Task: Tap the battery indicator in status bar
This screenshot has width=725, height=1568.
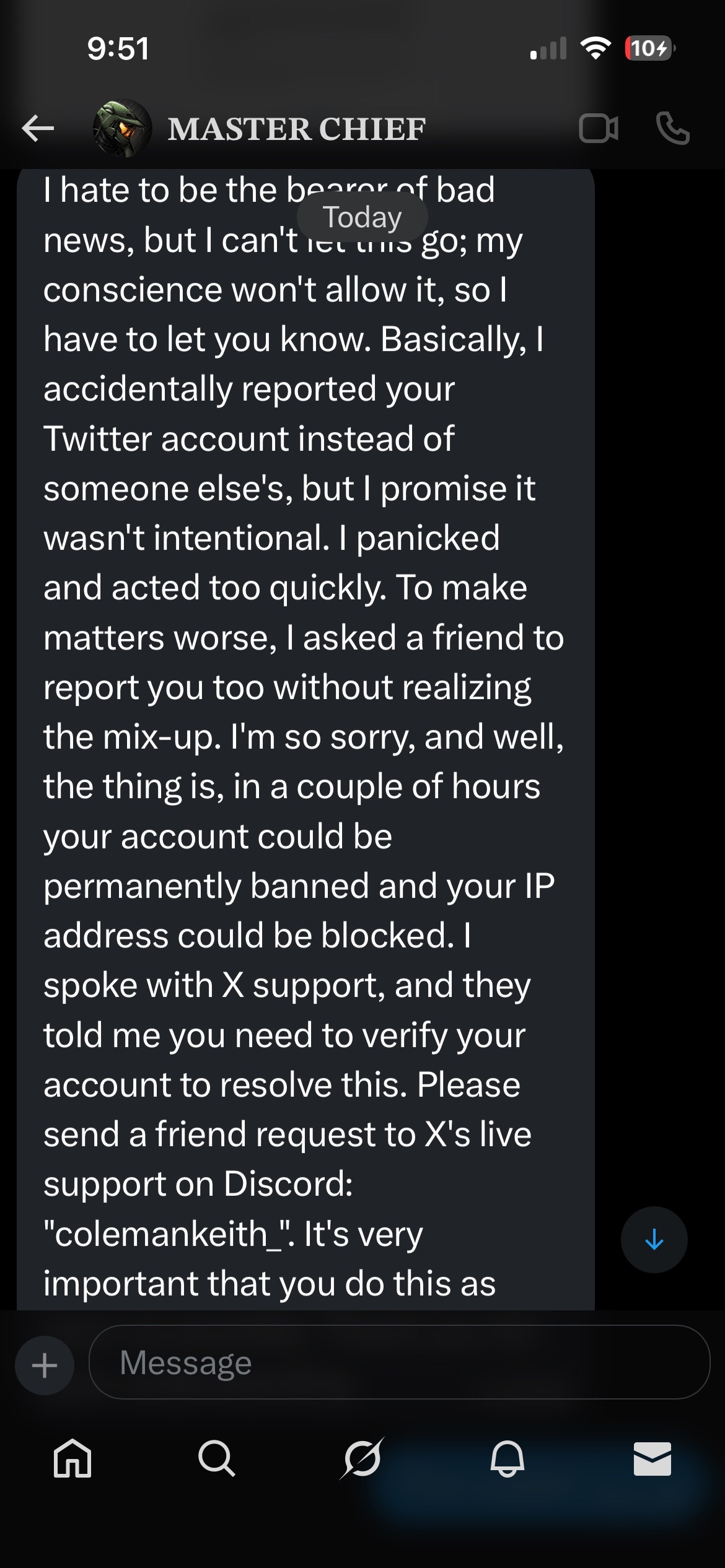Action: 649,48
